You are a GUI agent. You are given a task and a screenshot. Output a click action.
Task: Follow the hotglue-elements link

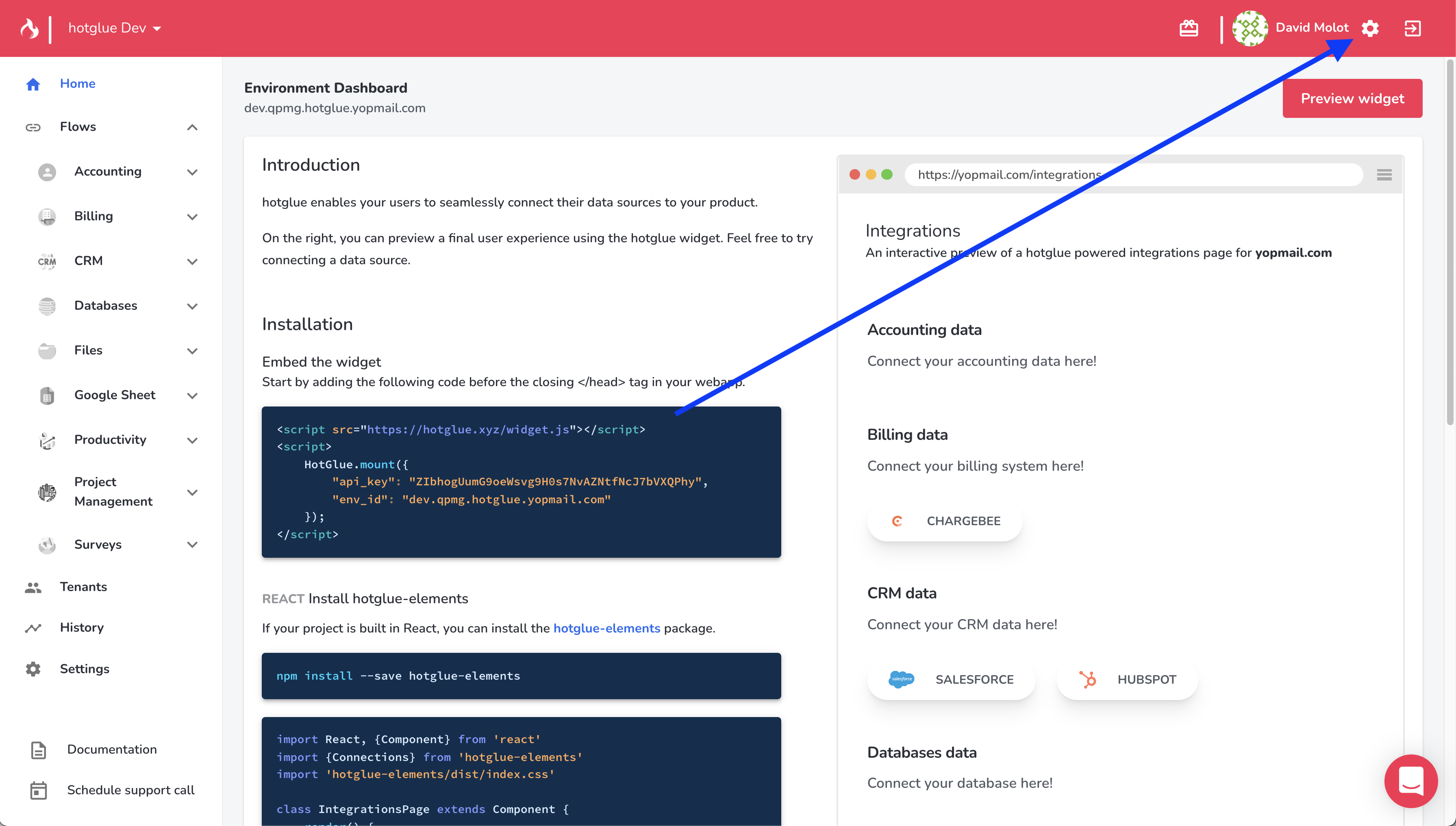click(x=606, y=628)
